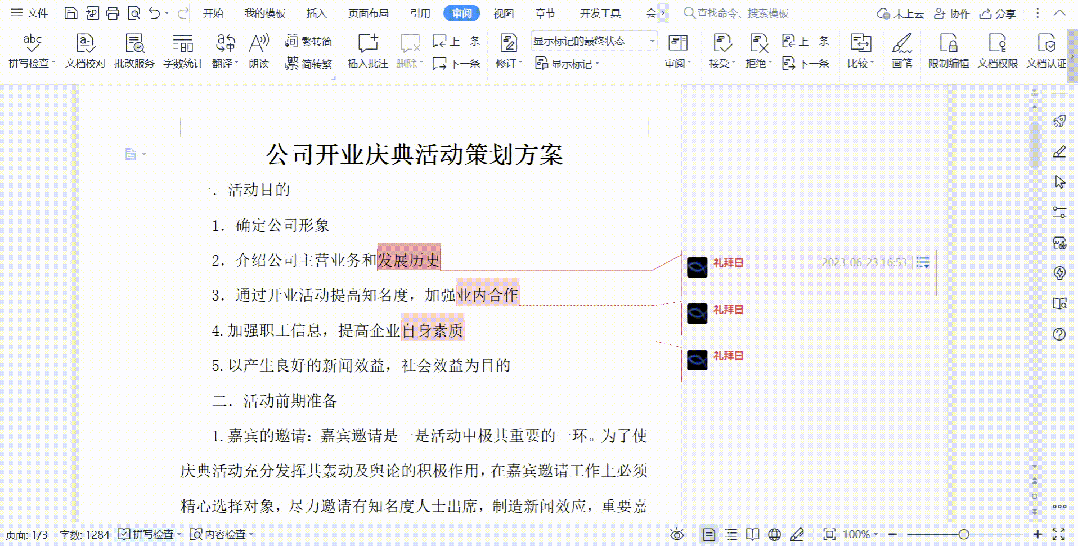Open 内容检查 in the status bar
The height and width of the screenshot is (546, 1078).
pos(221,534)
